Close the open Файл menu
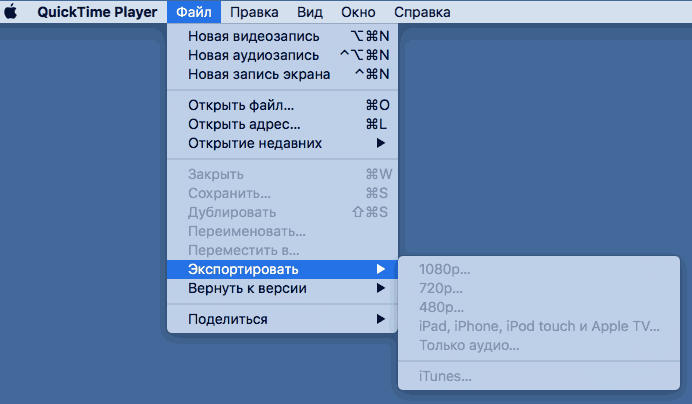The width and height of the screenshot is (692, 404). [194, 12]
